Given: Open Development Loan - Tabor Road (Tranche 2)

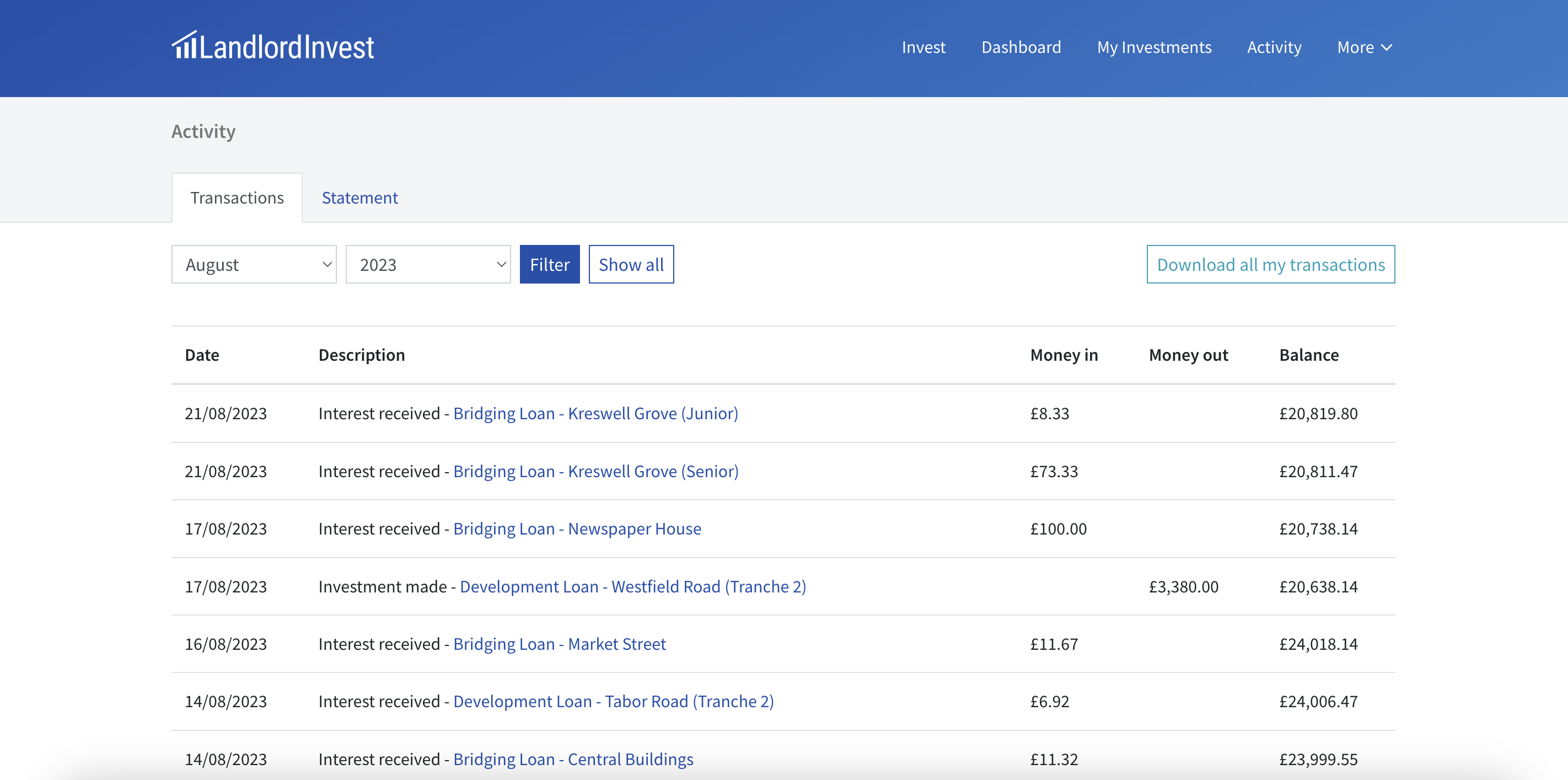Looking at the screenshot, I should [x=614, y=702].
